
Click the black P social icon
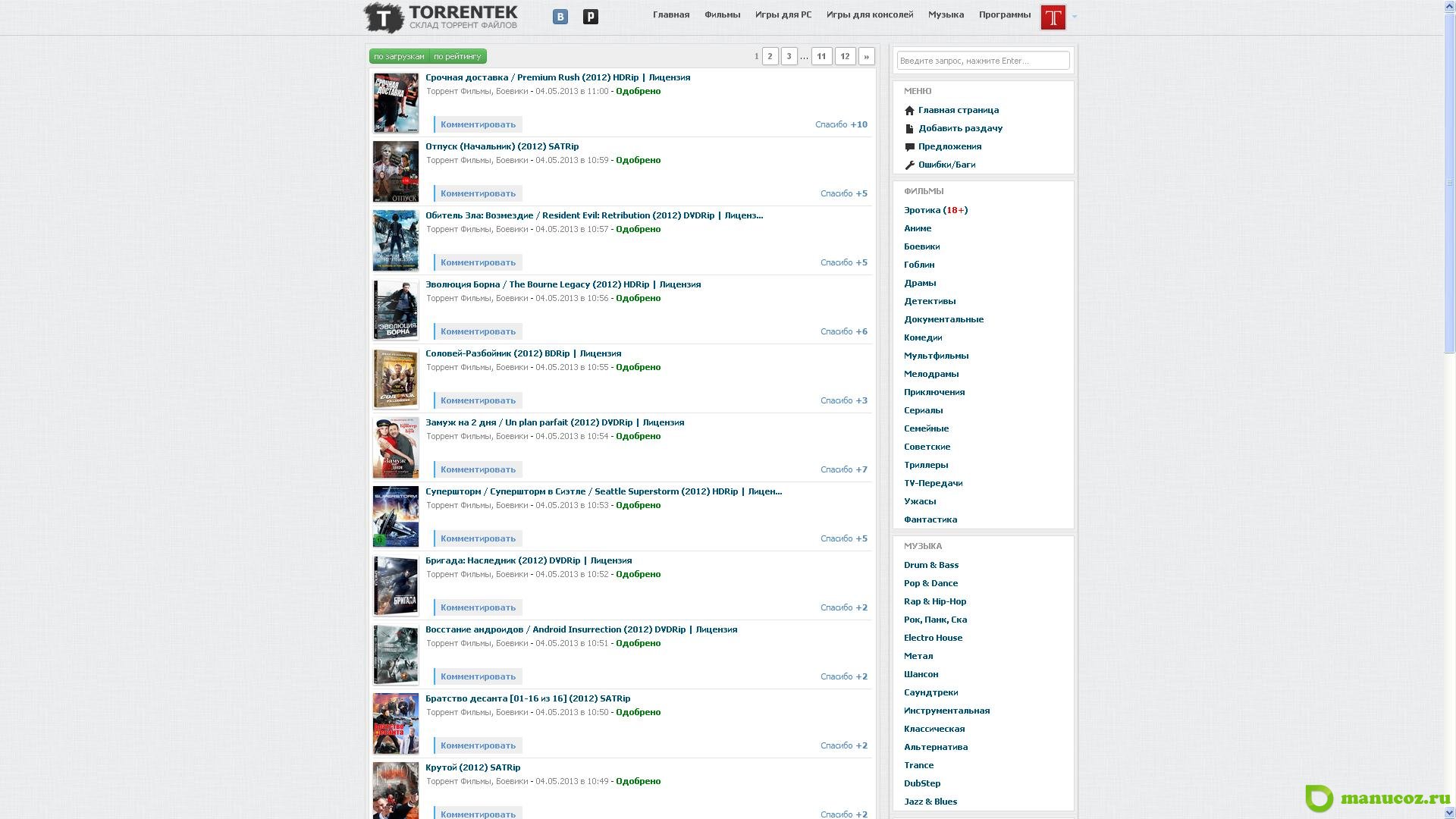point(590,17)
